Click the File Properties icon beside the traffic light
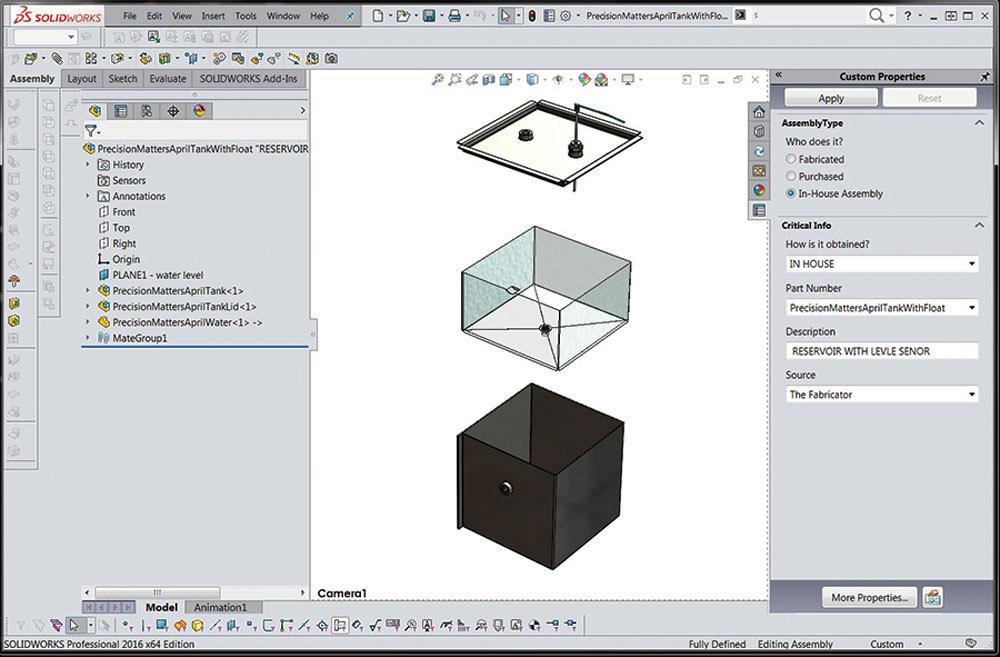Viewport: 1000px width, 657px height. click(x=549, y=16)
